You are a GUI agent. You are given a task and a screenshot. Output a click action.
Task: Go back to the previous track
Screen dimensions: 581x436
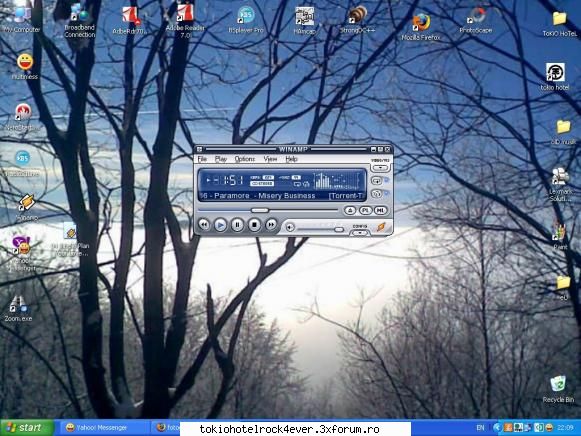coord(203,224)
